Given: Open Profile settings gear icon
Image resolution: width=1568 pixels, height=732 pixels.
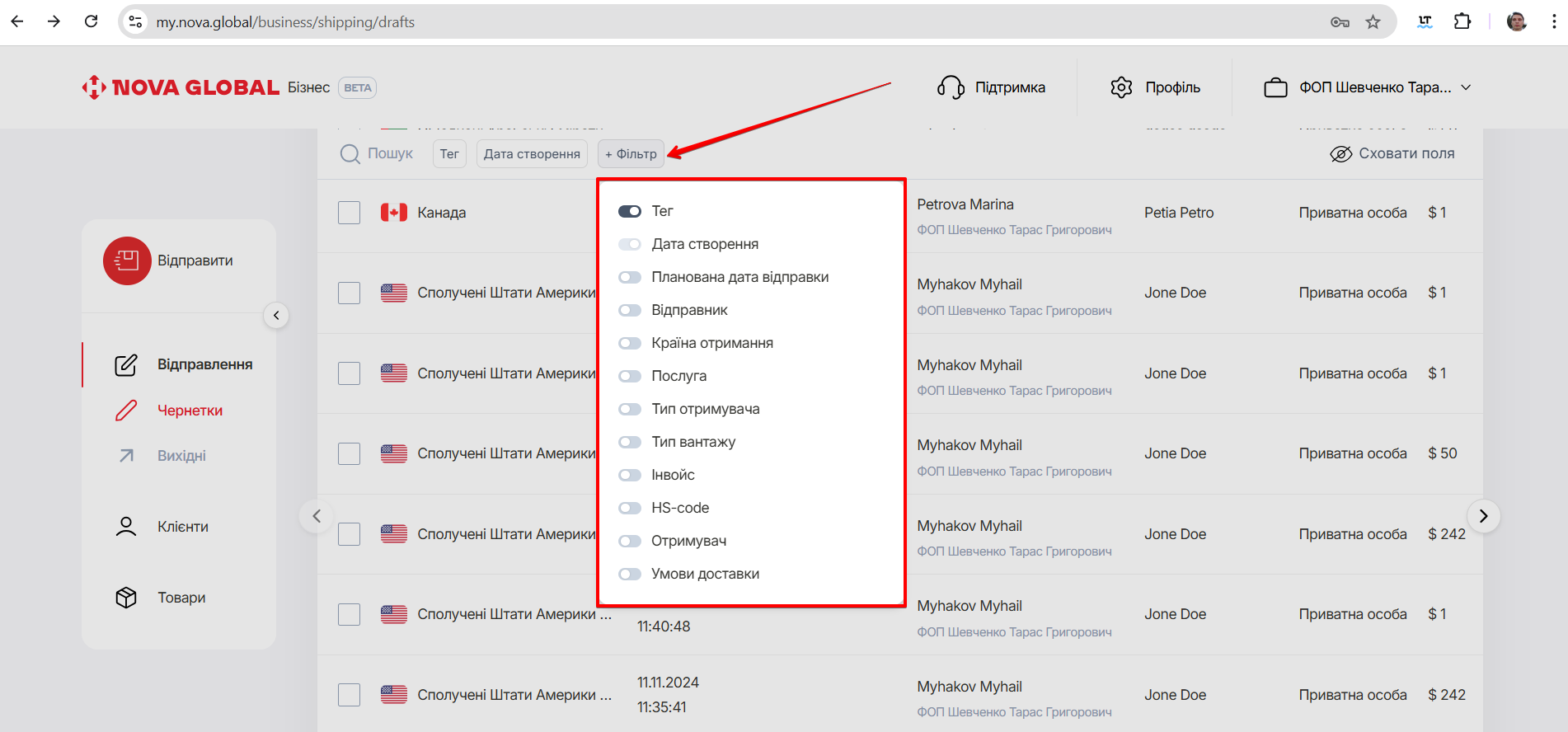Looking at the screenshot, I should (1121, 87).
